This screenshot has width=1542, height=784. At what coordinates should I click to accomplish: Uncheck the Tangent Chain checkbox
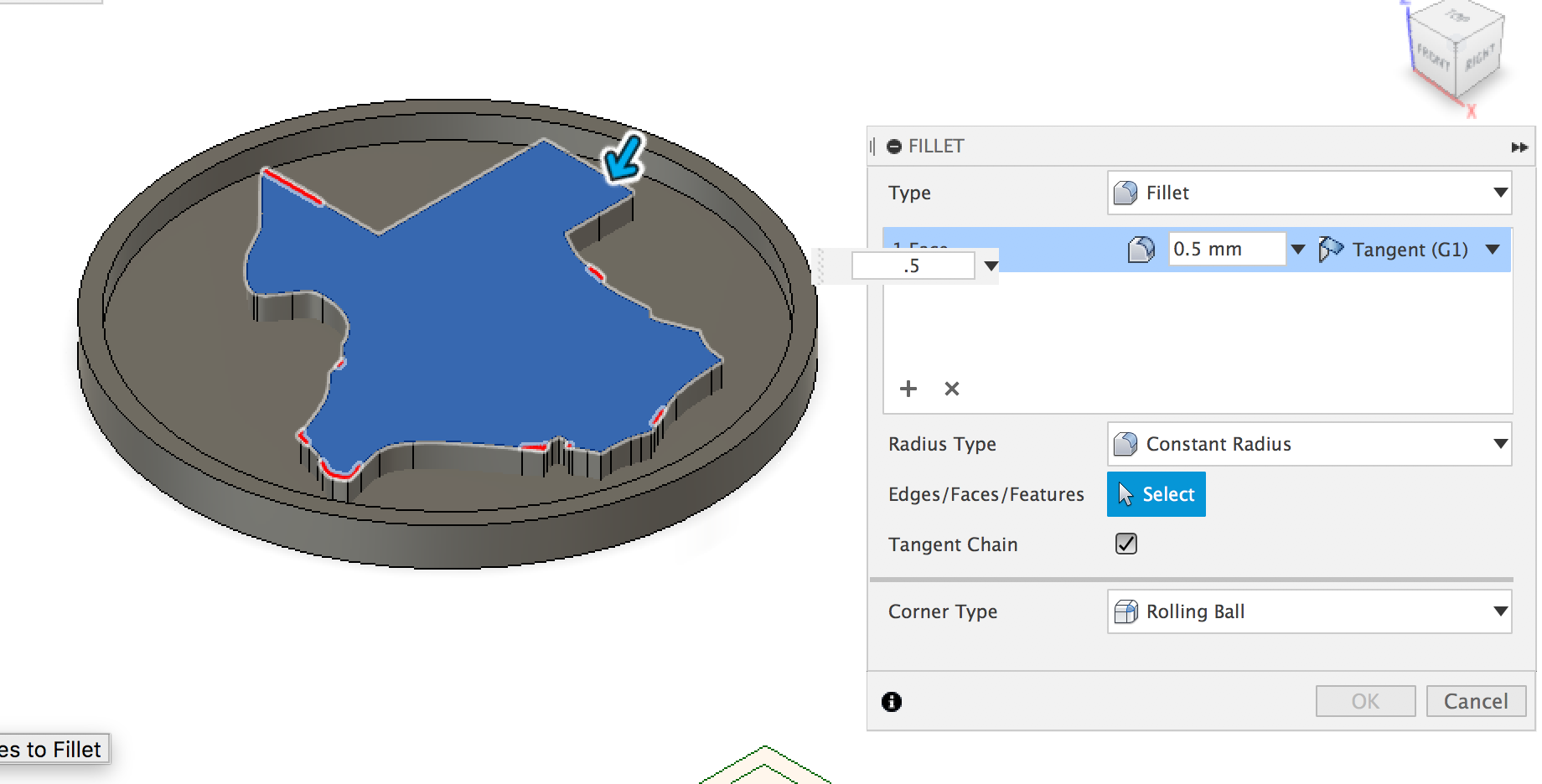coord(1125,544)
